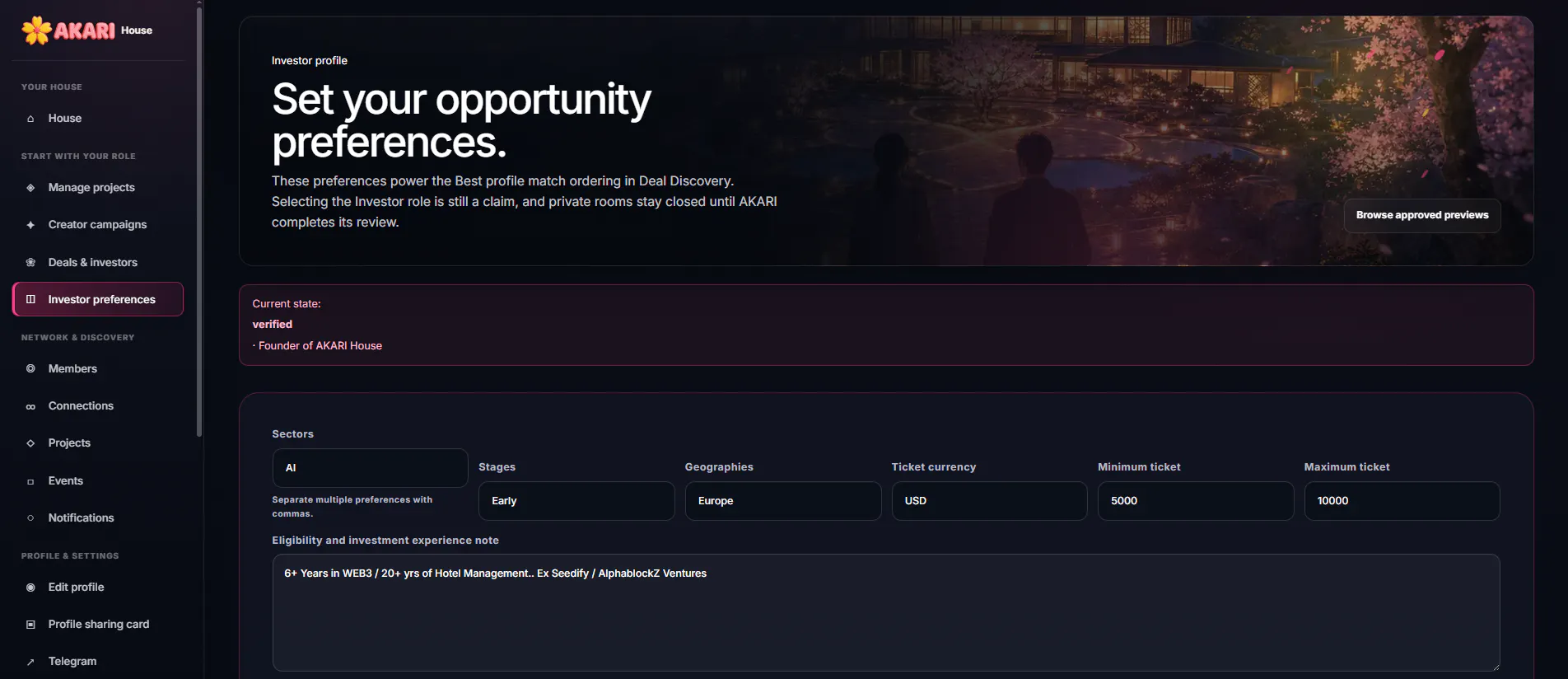
Task: Open the Members page
Action: click(x=98, y=369)
